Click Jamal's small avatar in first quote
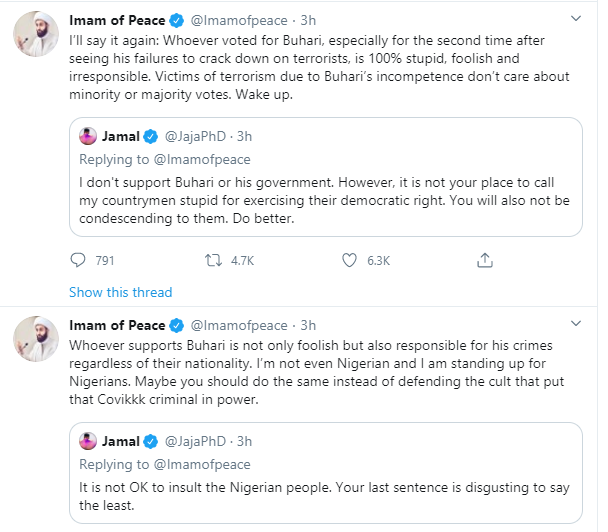The width and height of the screenshot is (608, 532). tap(88, 136)
